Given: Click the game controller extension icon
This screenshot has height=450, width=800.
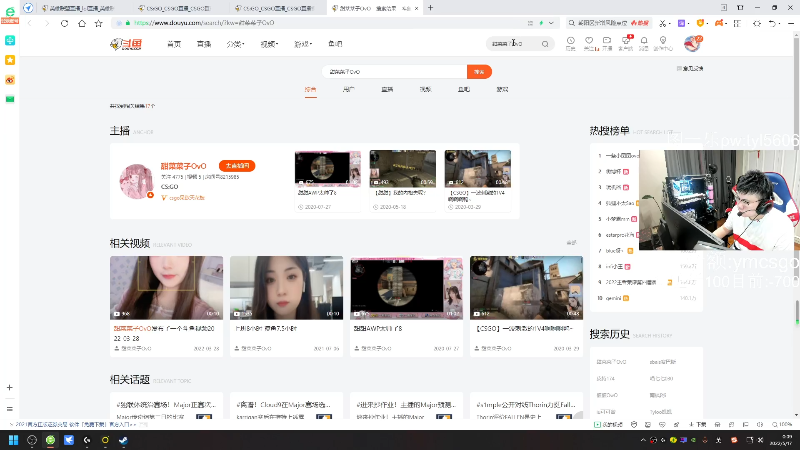Looking at the screenshot, I should click(719, 23).
